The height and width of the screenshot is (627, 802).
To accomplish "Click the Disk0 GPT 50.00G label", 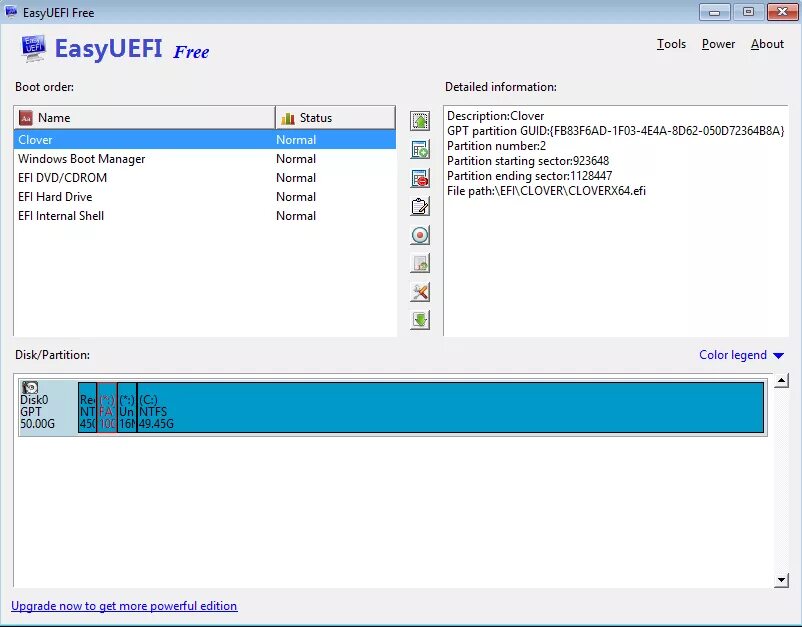I will 37,412.
